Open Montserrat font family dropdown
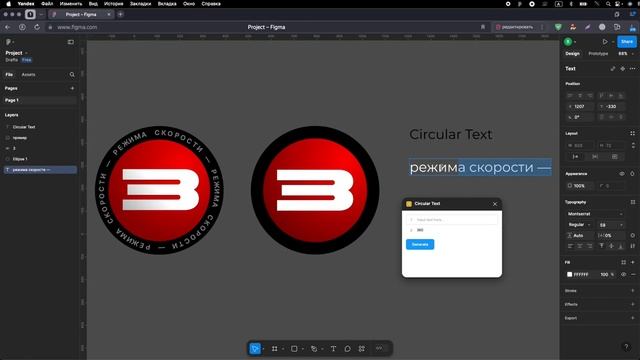Image resolution: width=640 pixels, height=360 pixels. click(x=595, y=214)
